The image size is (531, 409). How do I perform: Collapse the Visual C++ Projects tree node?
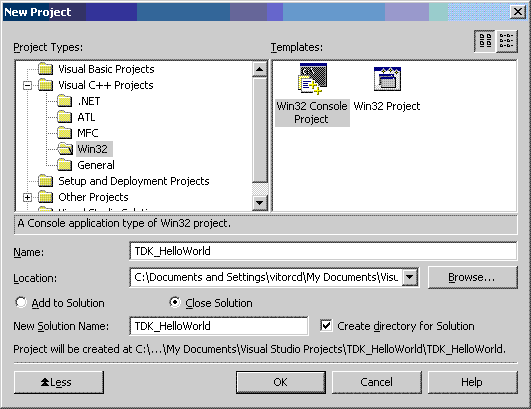(27, 85)
